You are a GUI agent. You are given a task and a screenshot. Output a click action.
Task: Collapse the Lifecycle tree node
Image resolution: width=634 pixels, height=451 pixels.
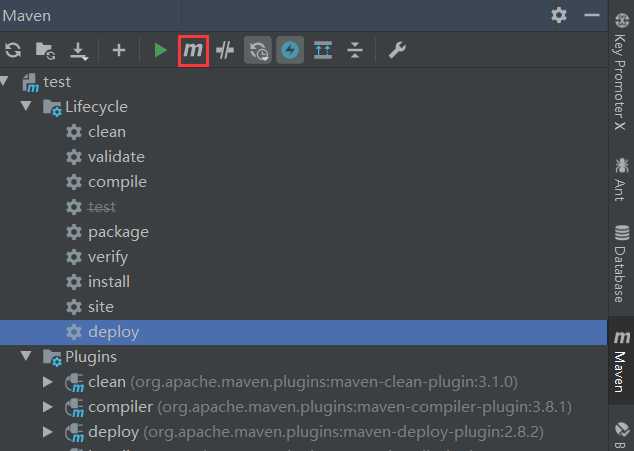27,107
